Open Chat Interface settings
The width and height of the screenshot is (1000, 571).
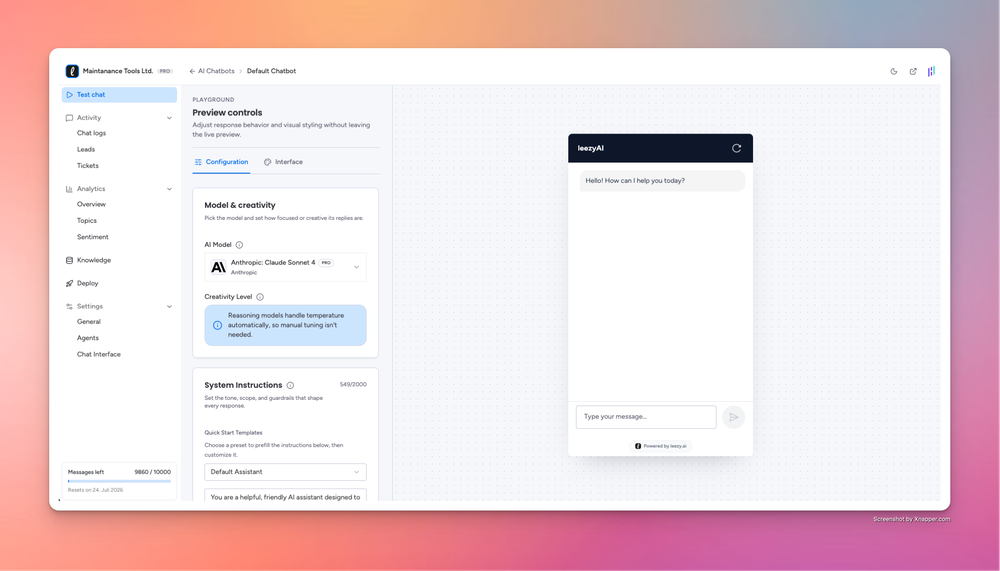point(99,355)
